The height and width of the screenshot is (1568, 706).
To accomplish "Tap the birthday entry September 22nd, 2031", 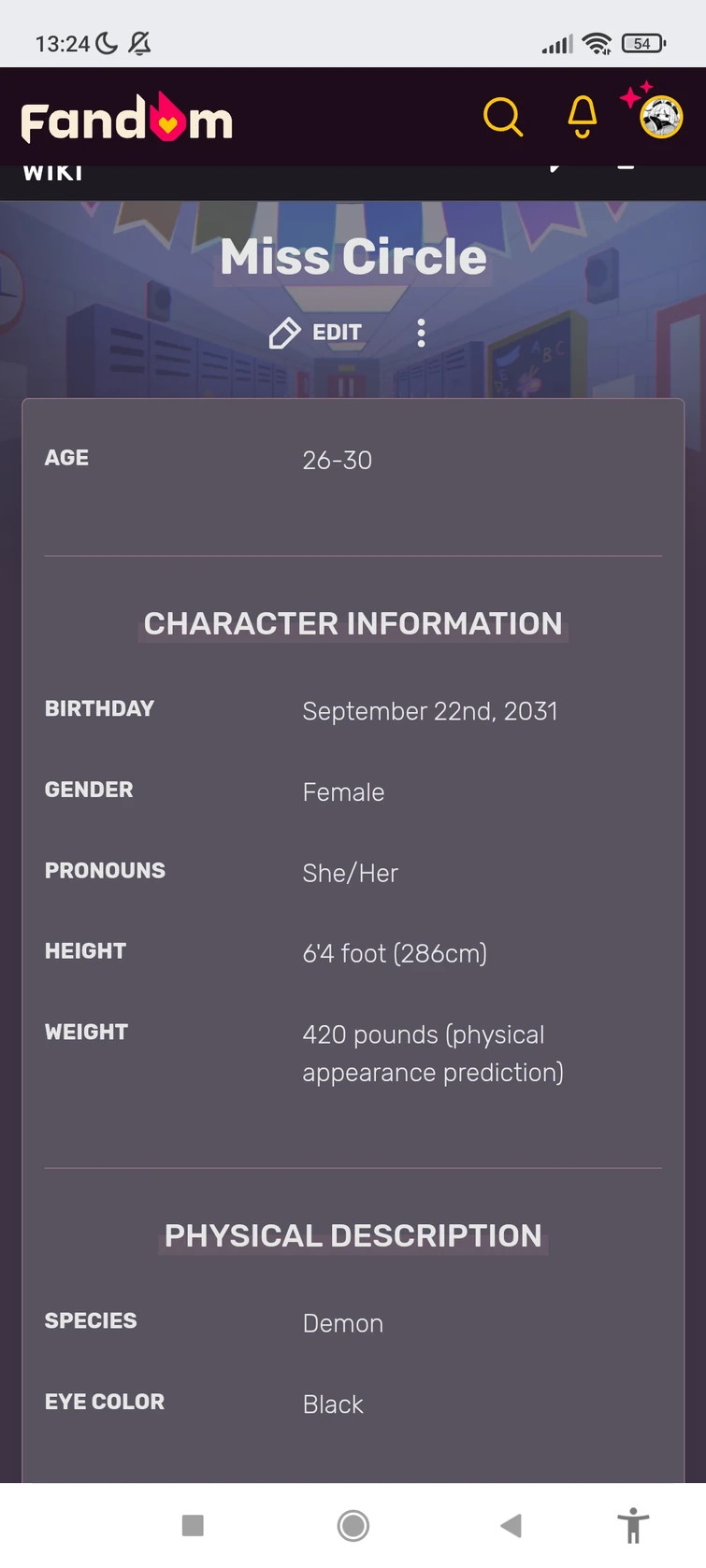I will coord(429,711).
